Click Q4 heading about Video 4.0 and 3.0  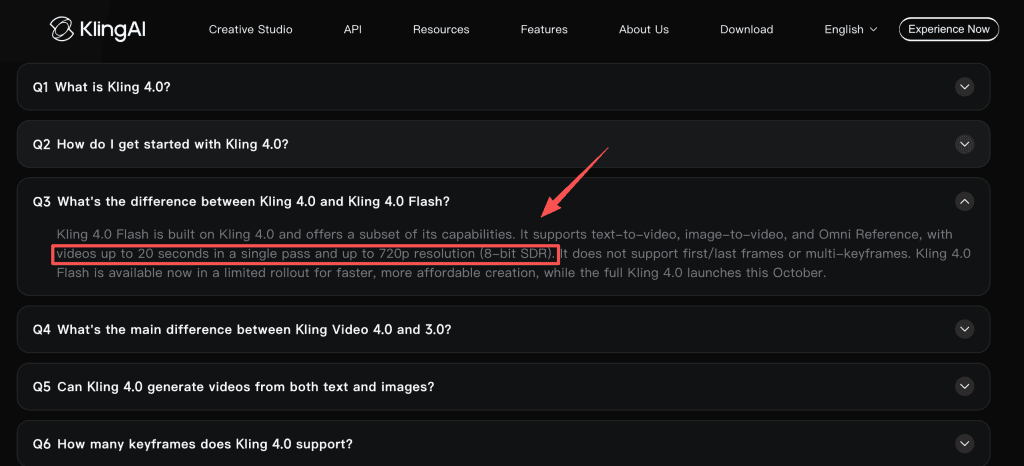[x=242, y=329]
